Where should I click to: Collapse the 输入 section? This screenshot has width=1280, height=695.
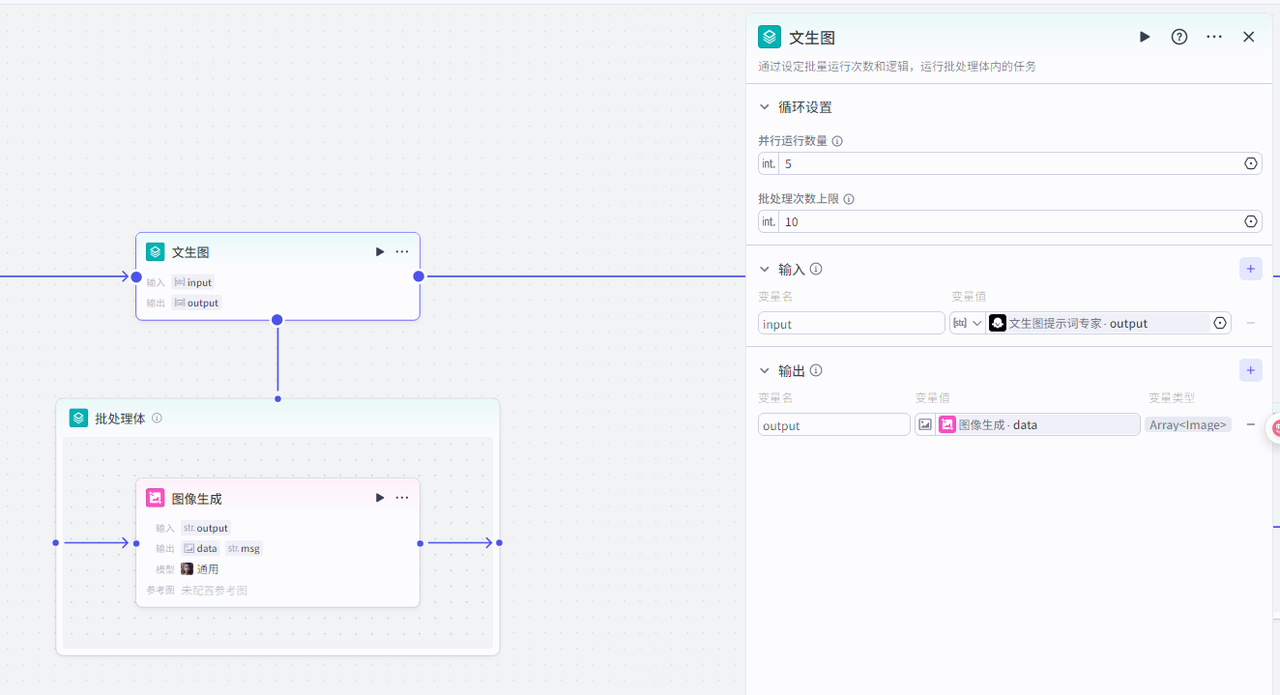765,269
